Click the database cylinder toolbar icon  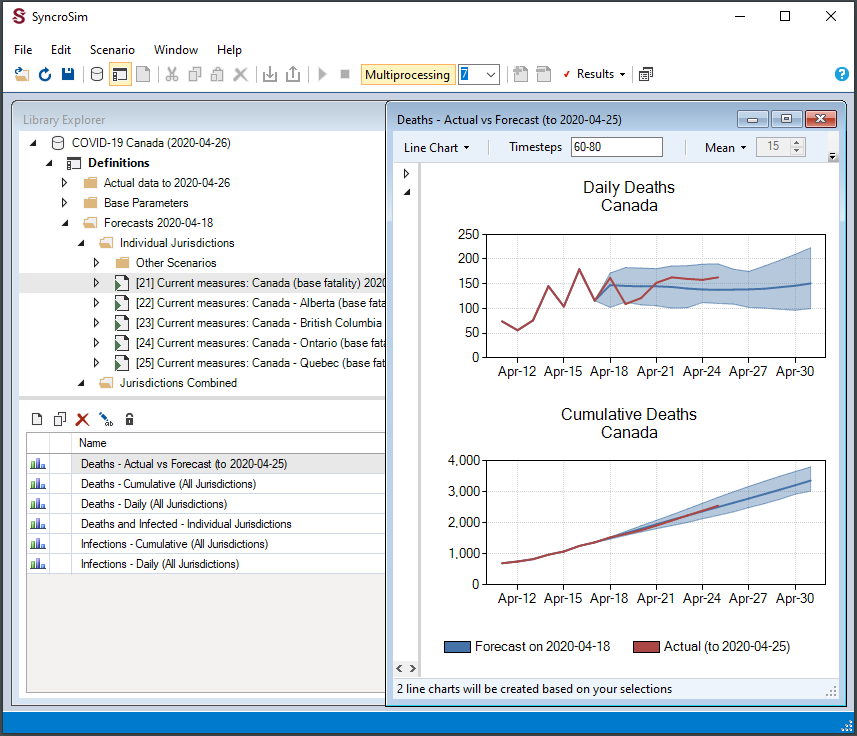(97, 74)
